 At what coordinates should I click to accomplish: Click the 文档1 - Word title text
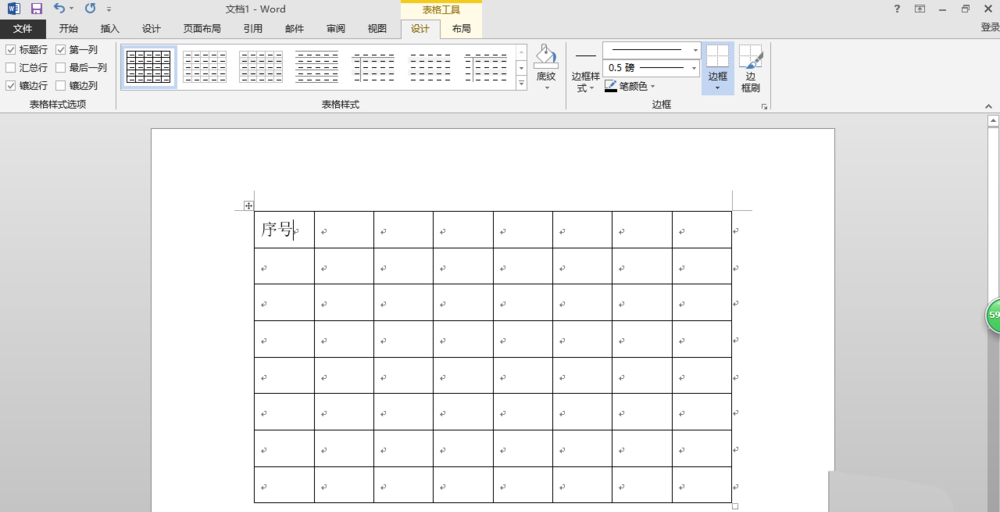256,9
